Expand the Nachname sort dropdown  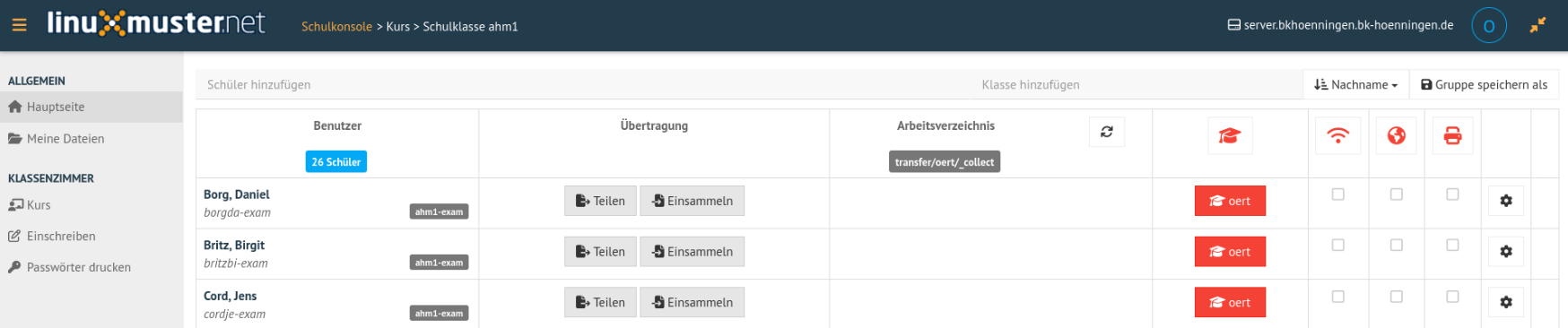pyautogui.click(x=1355, y=85)
